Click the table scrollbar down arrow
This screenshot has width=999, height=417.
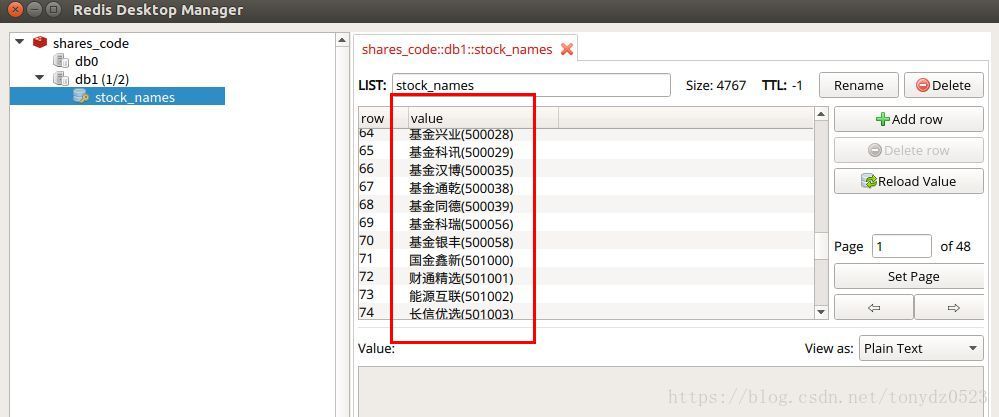pos(821,312)
